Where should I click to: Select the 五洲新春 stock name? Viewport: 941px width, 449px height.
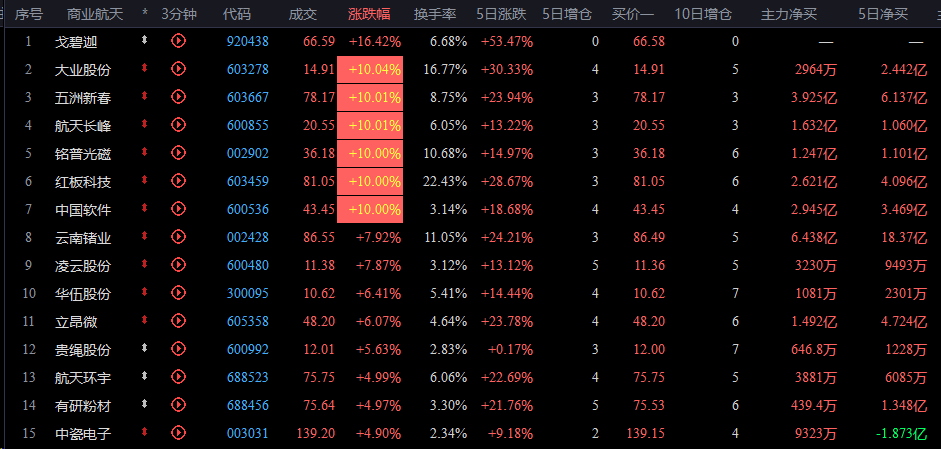tap(83, 97)
